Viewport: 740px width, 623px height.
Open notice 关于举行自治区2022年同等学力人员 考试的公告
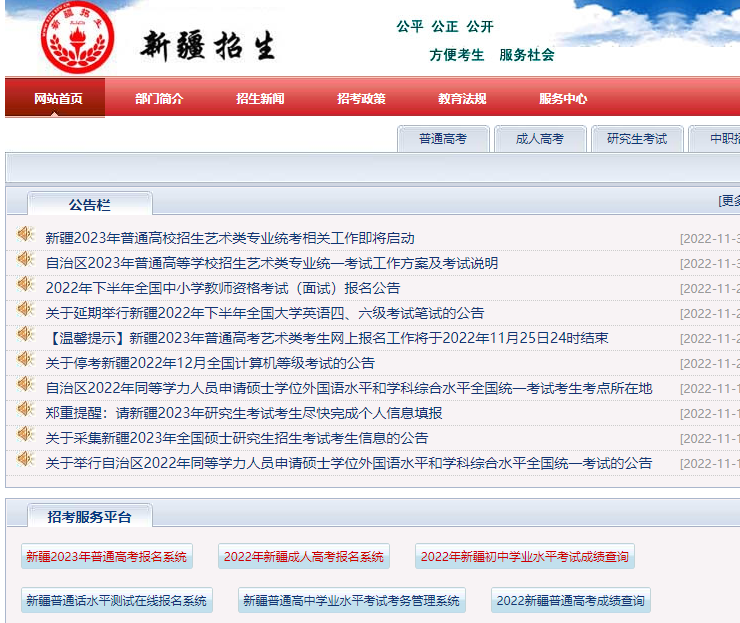[x=349, y=463]
